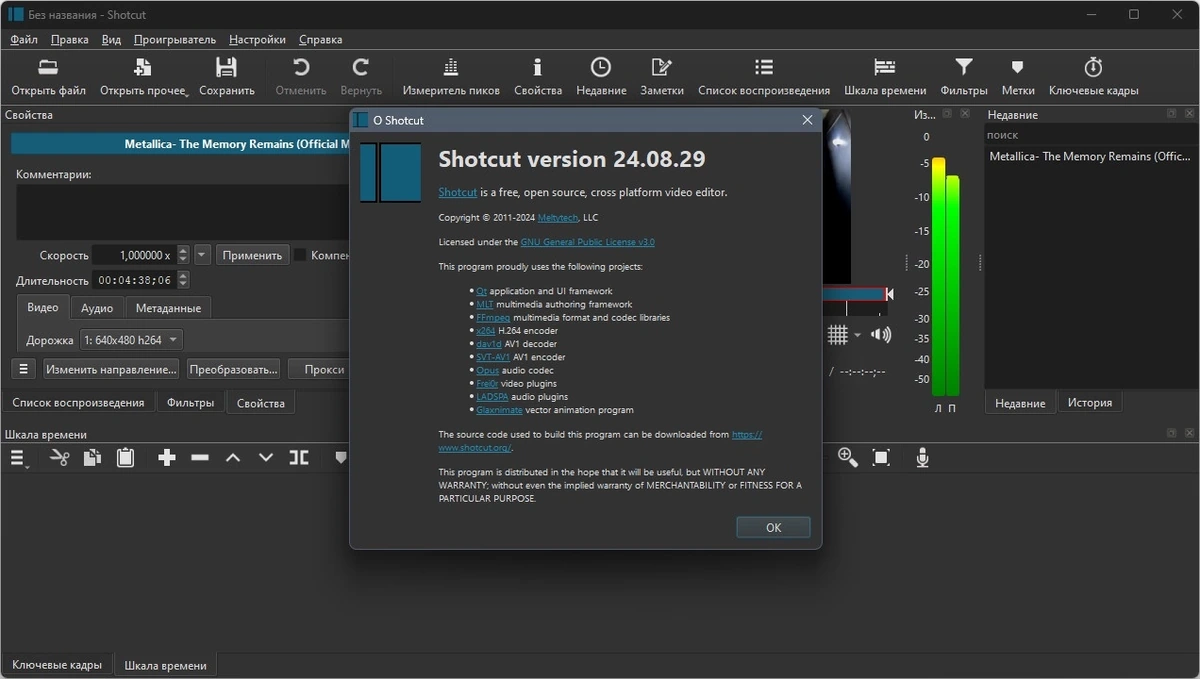Click the Метки markers toolbar icon

click(1018, 68)
